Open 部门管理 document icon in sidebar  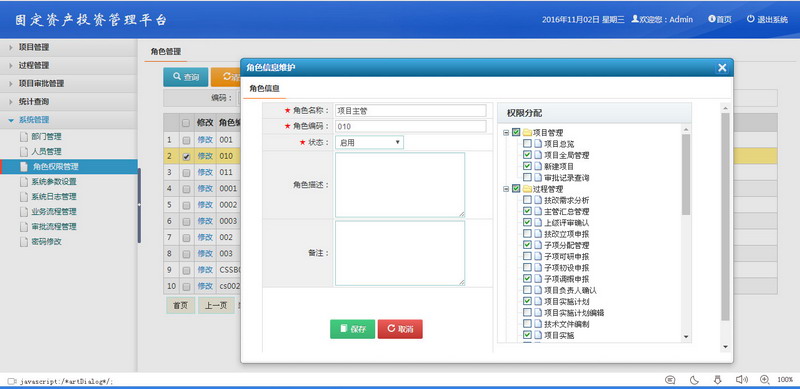tap(23, 137)
